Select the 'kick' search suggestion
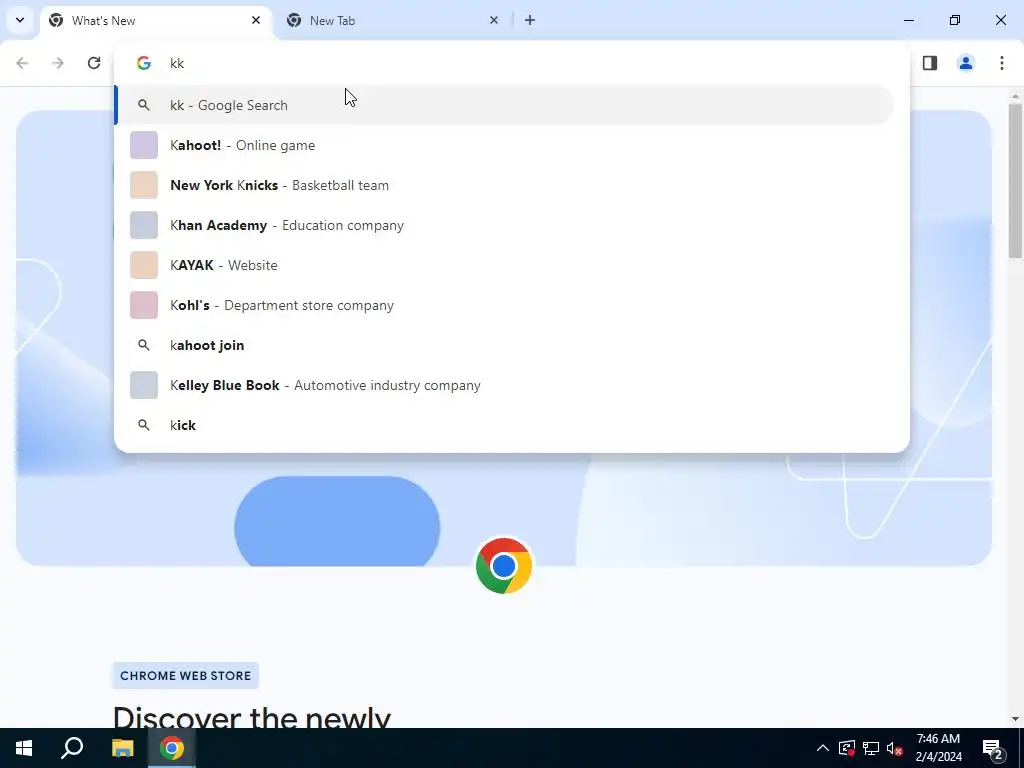This screenshot has width=1024, height=768. tap(504, 425)
